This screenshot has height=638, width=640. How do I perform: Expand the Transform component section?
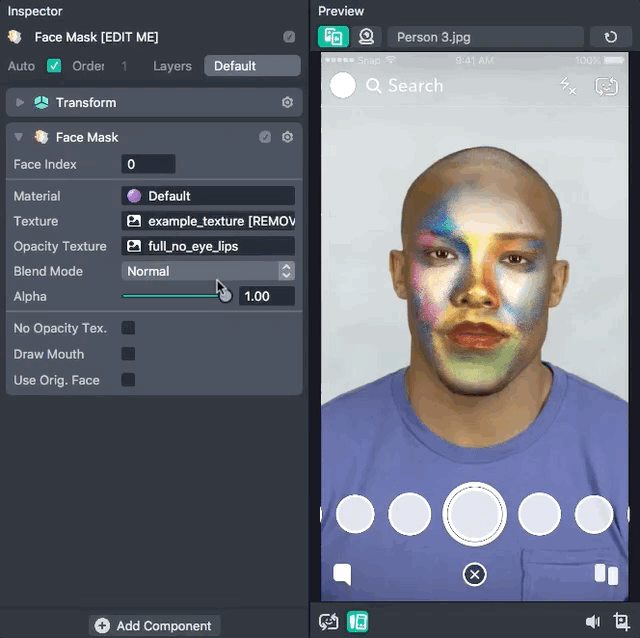click(20, 103)
